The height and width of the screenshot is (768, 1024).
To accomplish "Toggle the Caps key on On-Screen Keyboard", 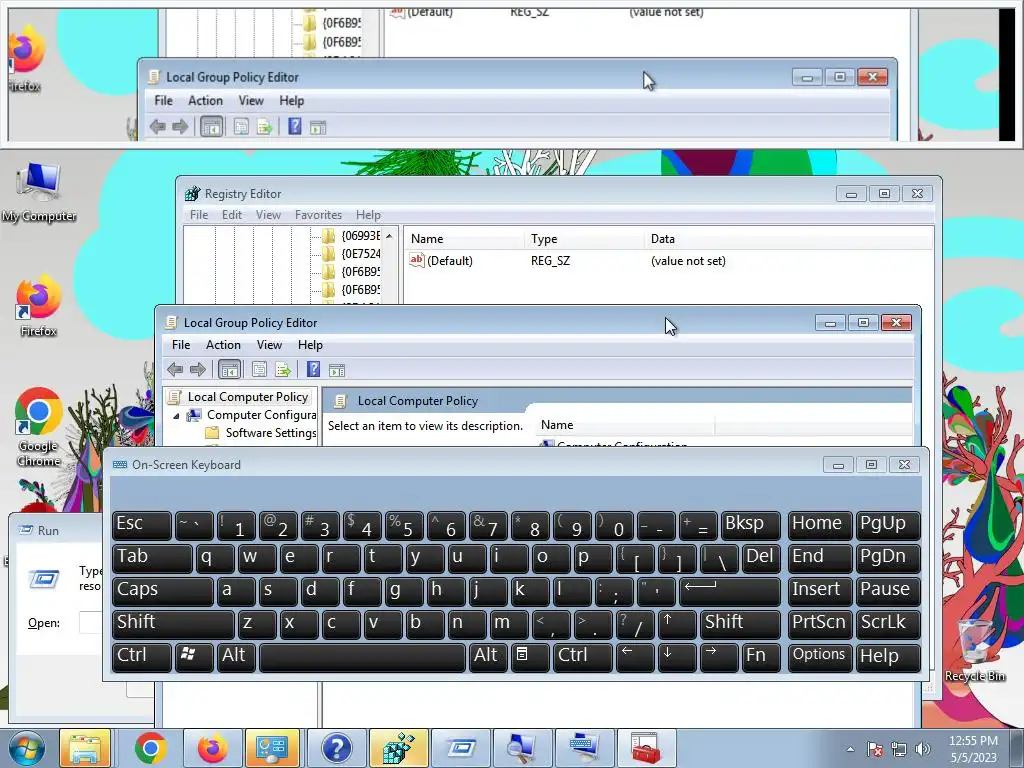I will pyautogui.click(x=162, y=591).
